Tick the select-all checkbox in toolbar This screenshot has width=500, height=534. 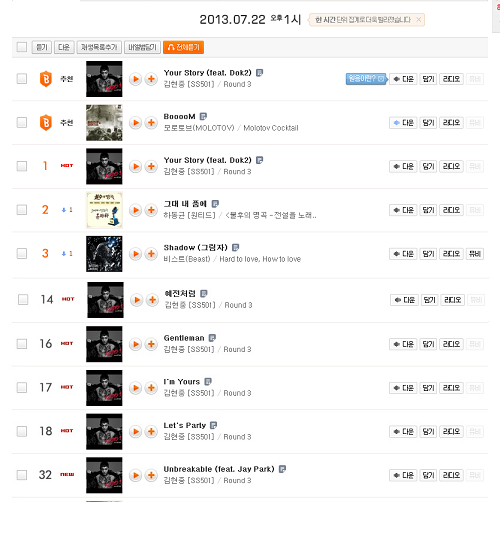pos(22,47)
